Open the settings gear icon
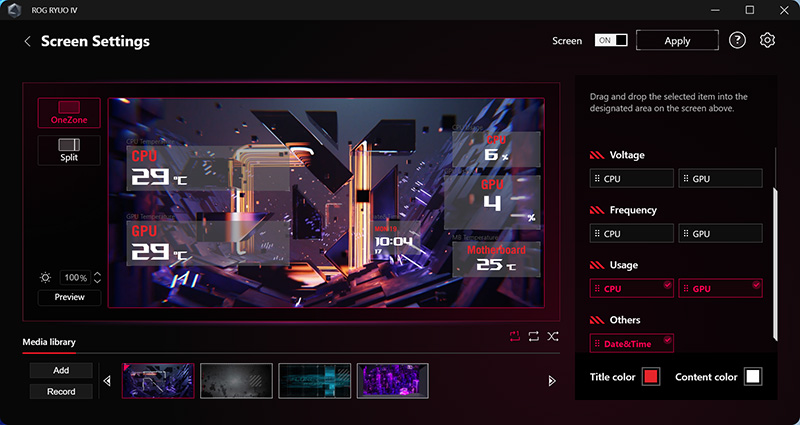800x425 pixels. point(767,40)
